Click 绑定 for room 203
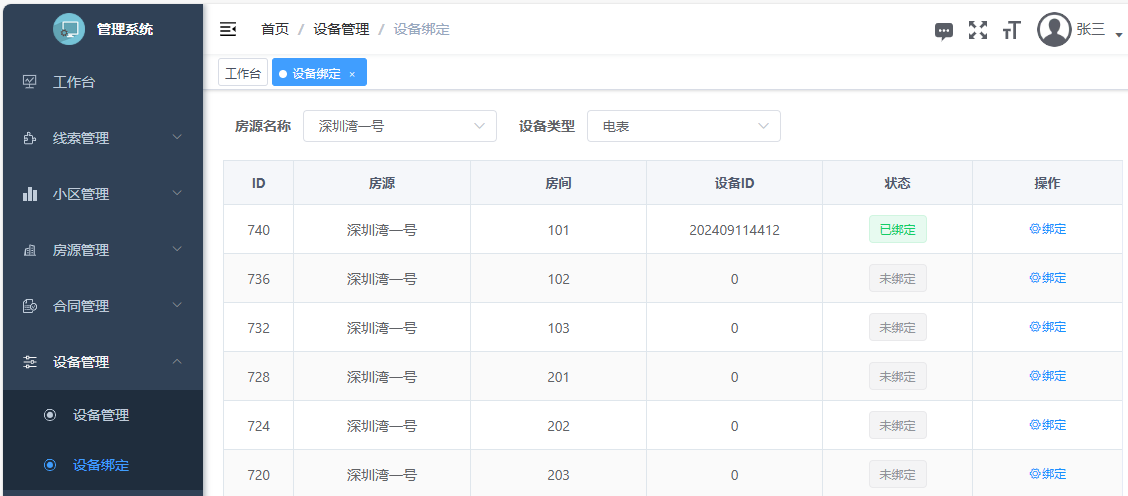Screen dimensions: 1128x496 (1047, 474)
